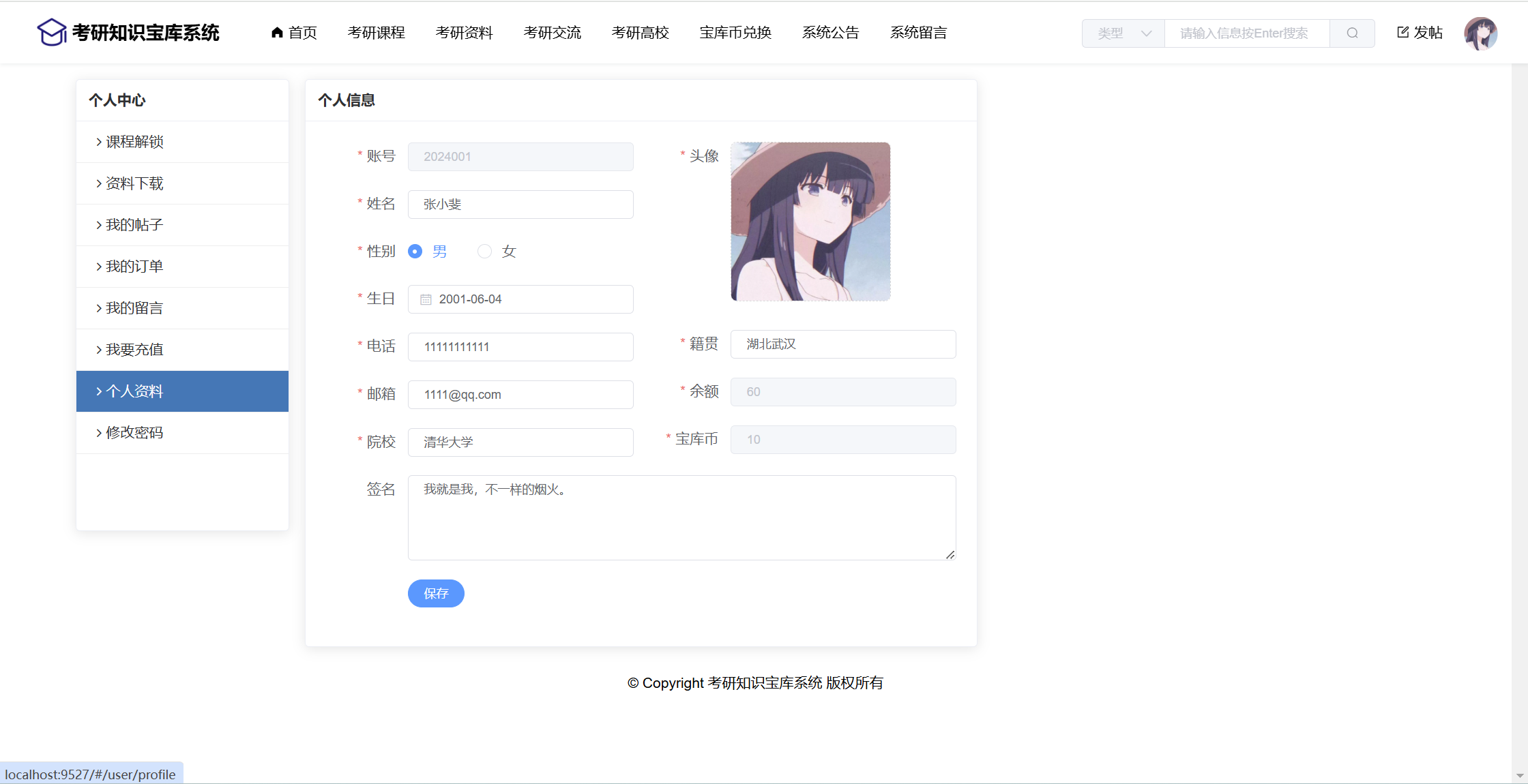Open the 类型 search type dropdown
The width and height of the screenshot is (1528, 784).
pyautogui.click(x=1123, y=33)
